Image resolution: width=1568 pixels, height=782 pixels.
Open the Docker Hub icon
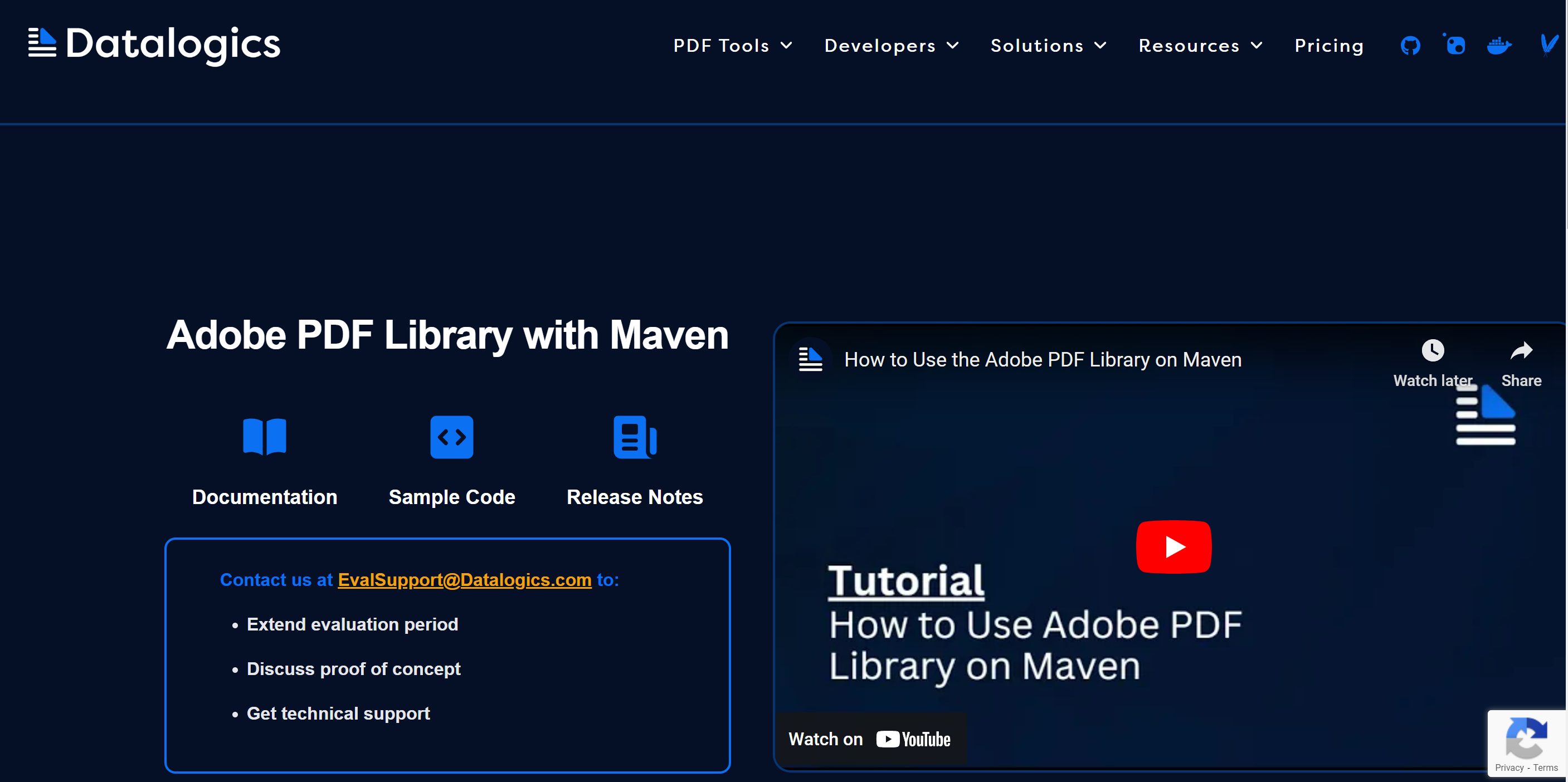tap(1499, 45)
